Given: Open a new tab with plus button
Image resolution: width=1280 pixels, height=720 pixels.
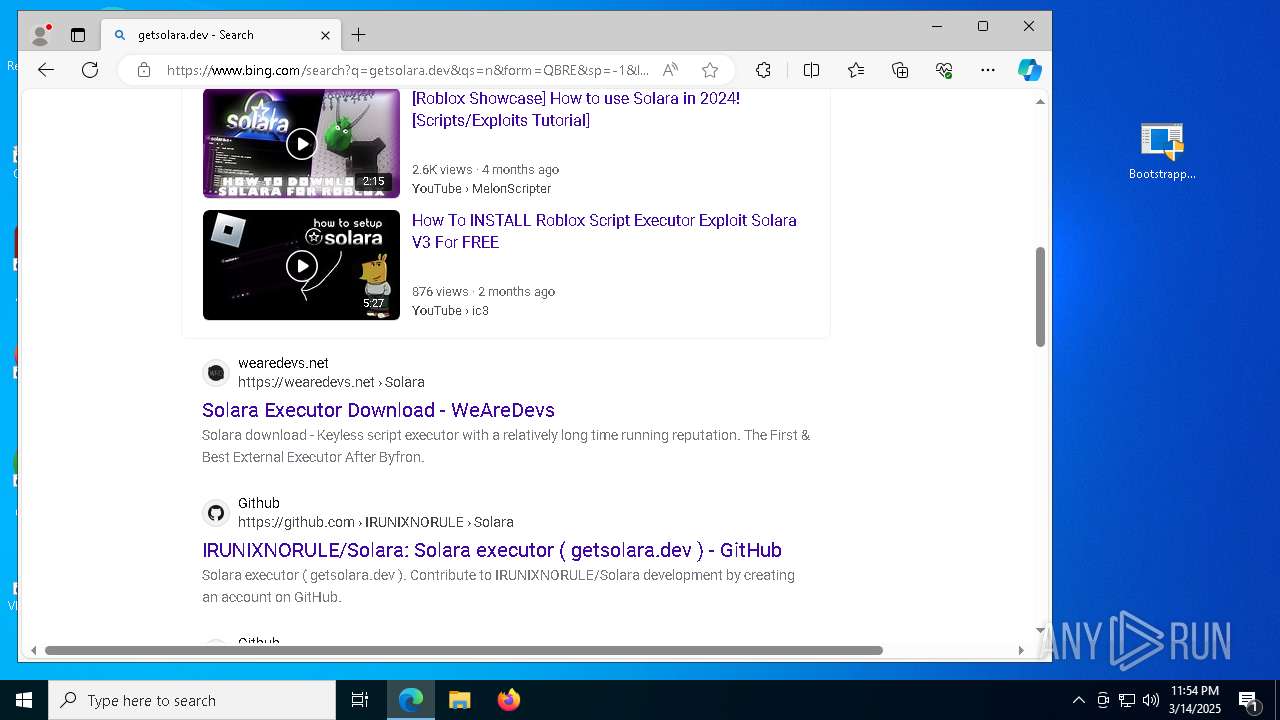Looking at the screenshot, I should click(358, 35).
